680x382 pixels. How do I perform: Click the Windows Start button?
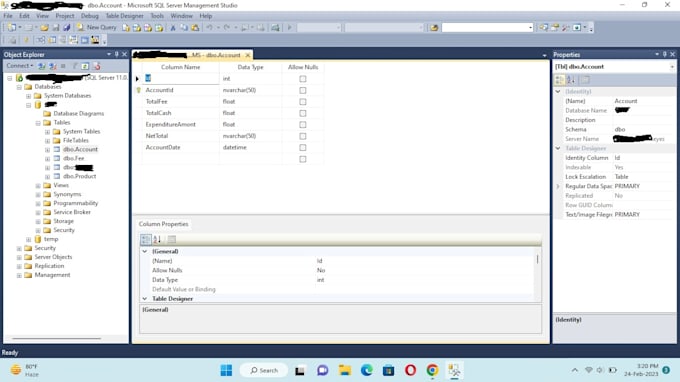pos(226,370)
